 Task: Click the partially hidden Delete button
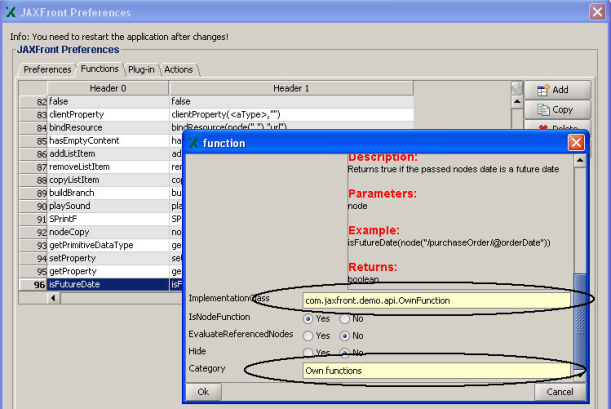(x=555, y=126)
